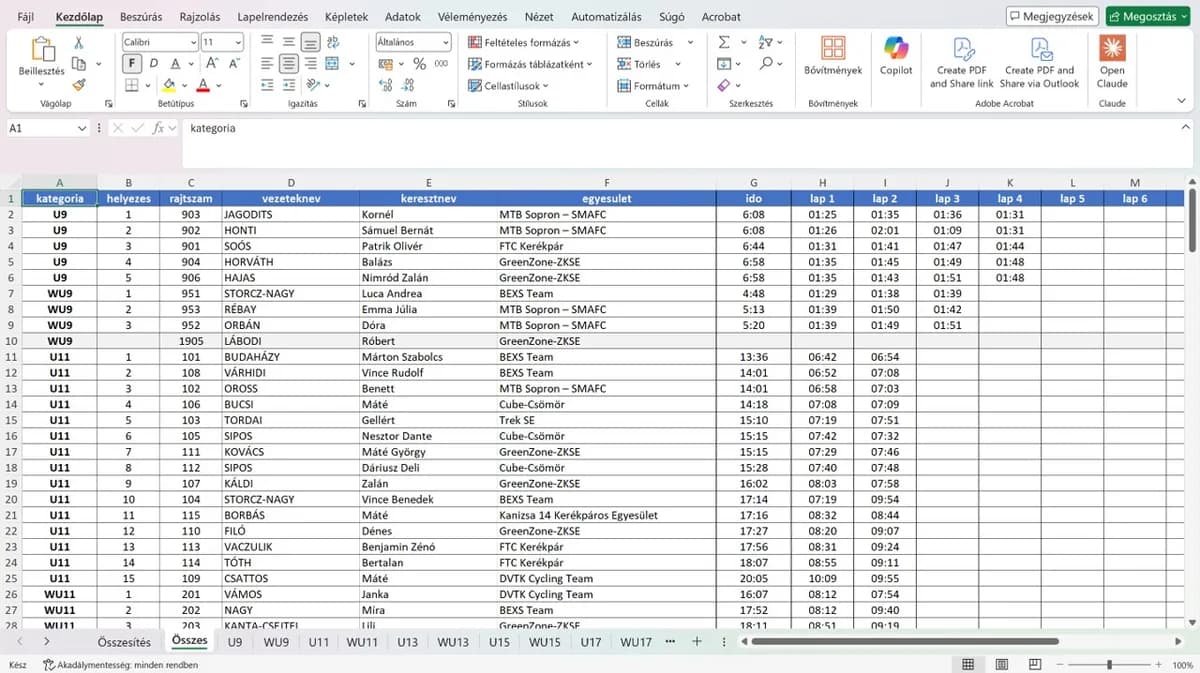Increase decimal places icon
The image size is (1200, 673).
pyautogui.click(x=386, y=86)
